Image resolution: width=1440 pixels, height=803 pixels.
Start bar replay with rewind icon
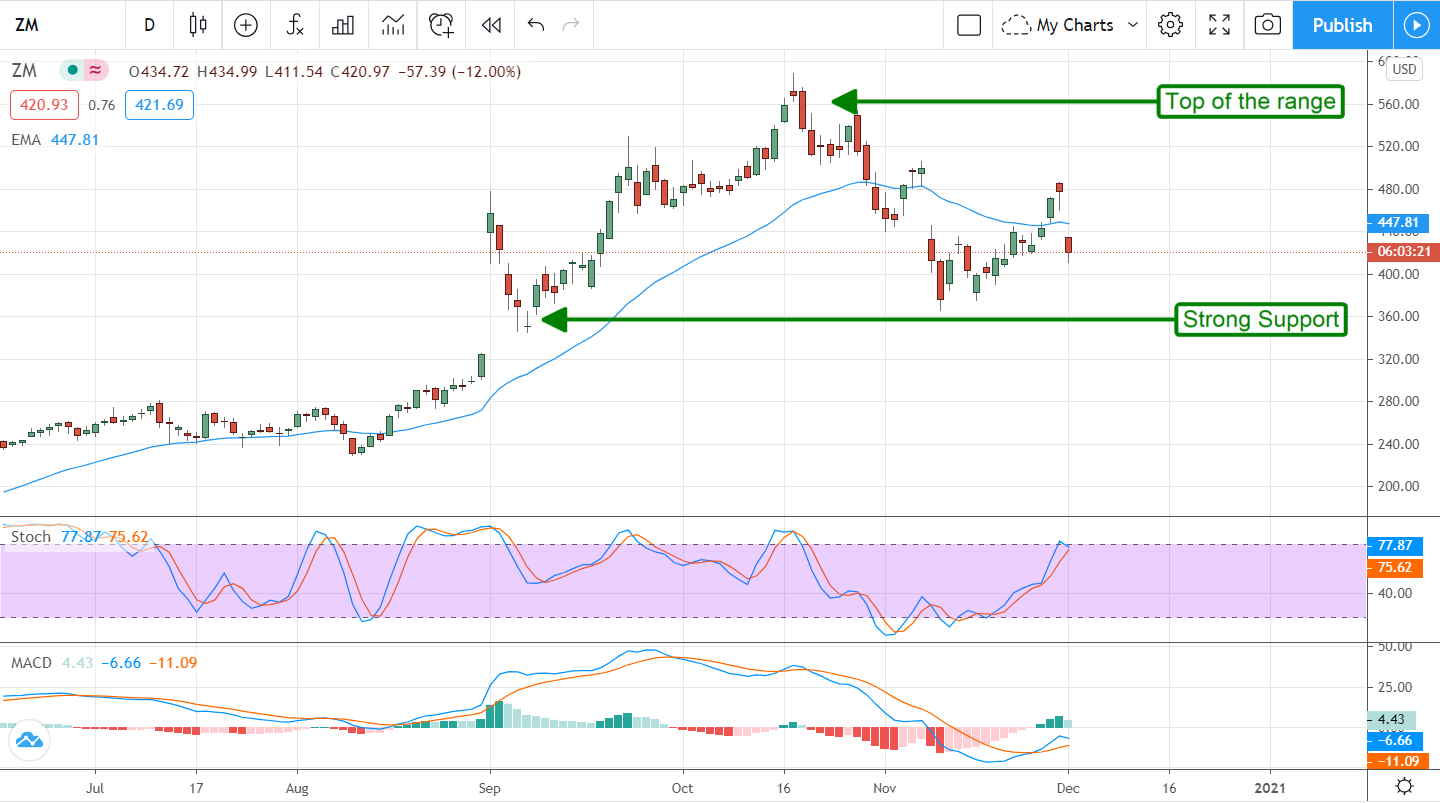coord(490,25)
